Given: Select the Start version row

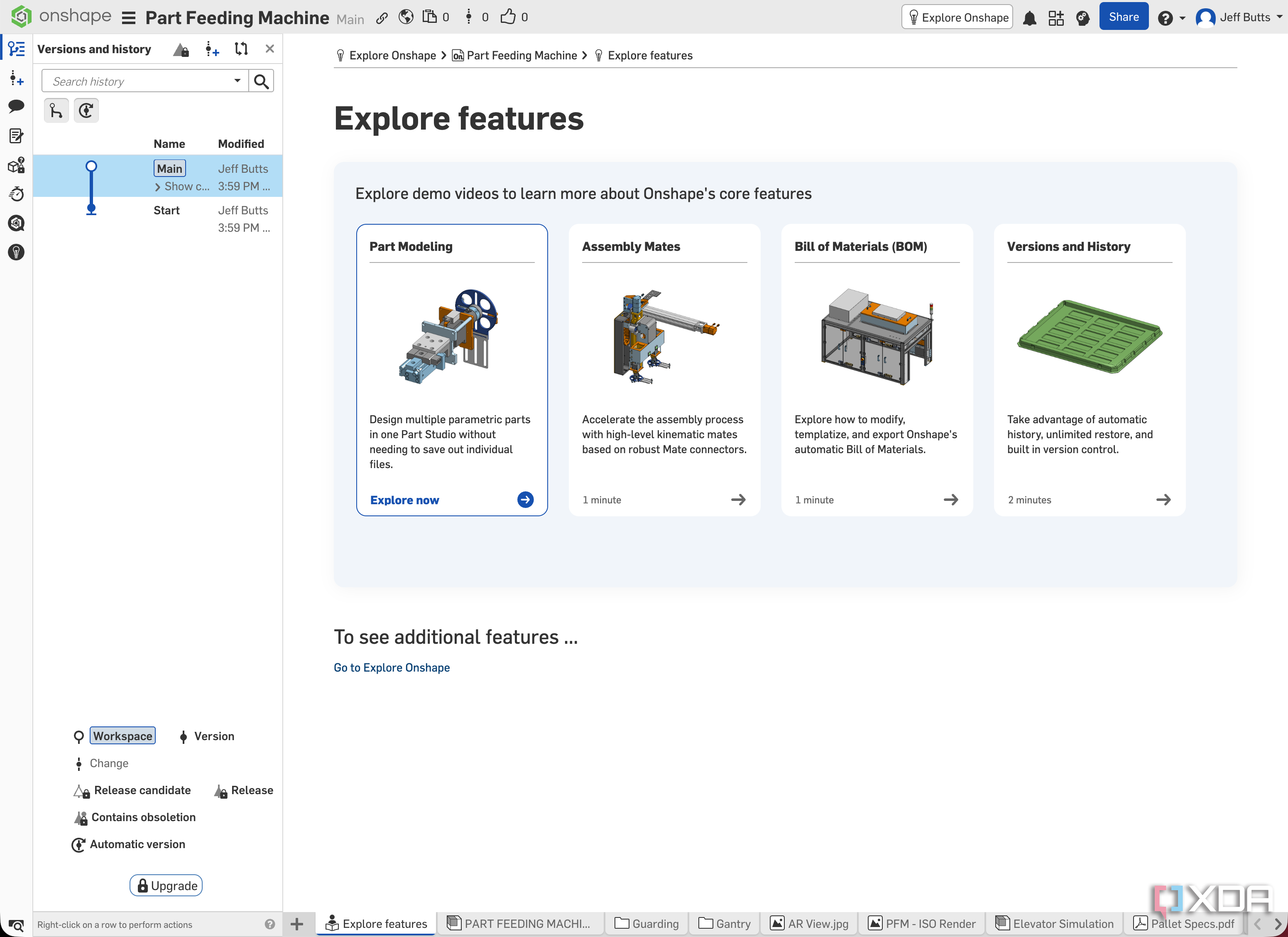Looking at the screenshot, I should (x=158, y=219).
